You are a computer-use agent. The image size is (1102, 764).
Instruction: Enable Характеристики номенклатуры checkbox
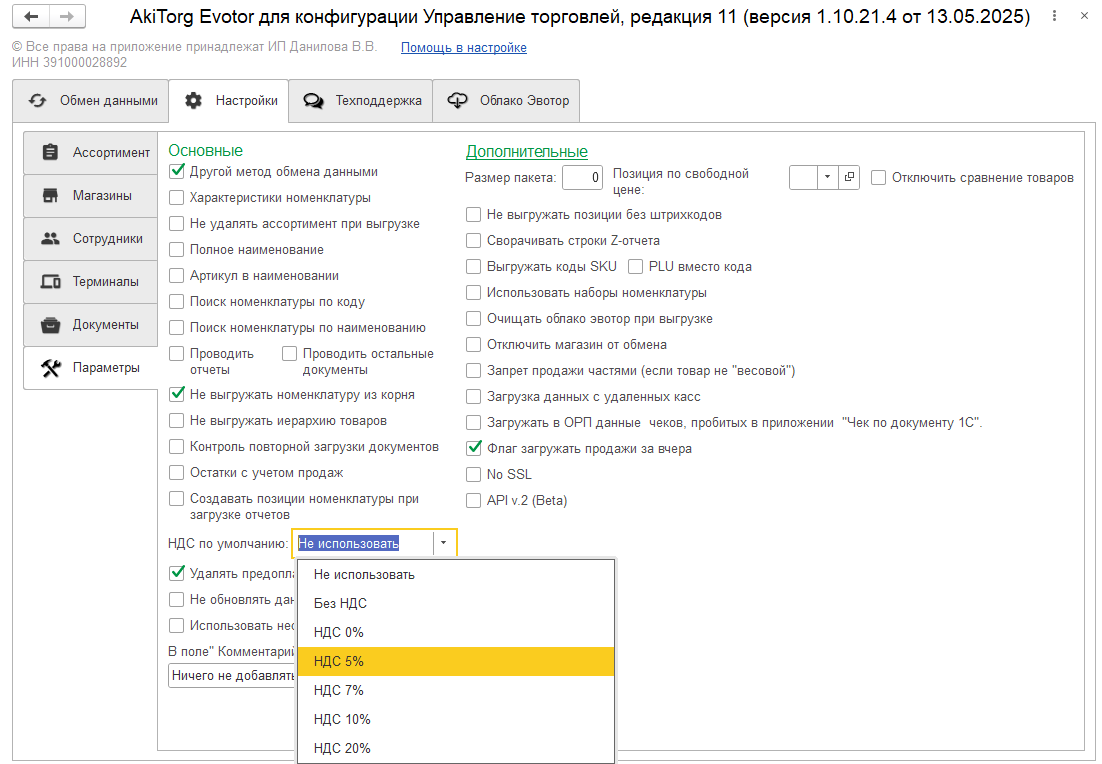(177, 198)
